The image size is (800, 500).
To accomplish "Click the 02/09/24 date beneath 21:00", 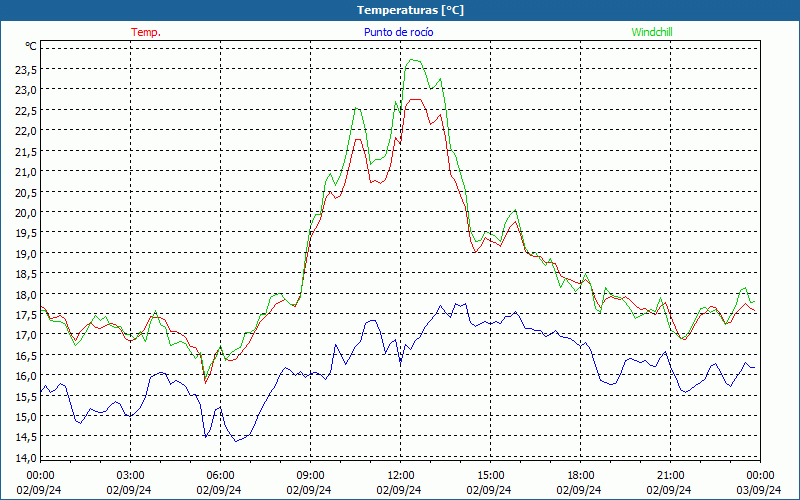I will [669, 490].
